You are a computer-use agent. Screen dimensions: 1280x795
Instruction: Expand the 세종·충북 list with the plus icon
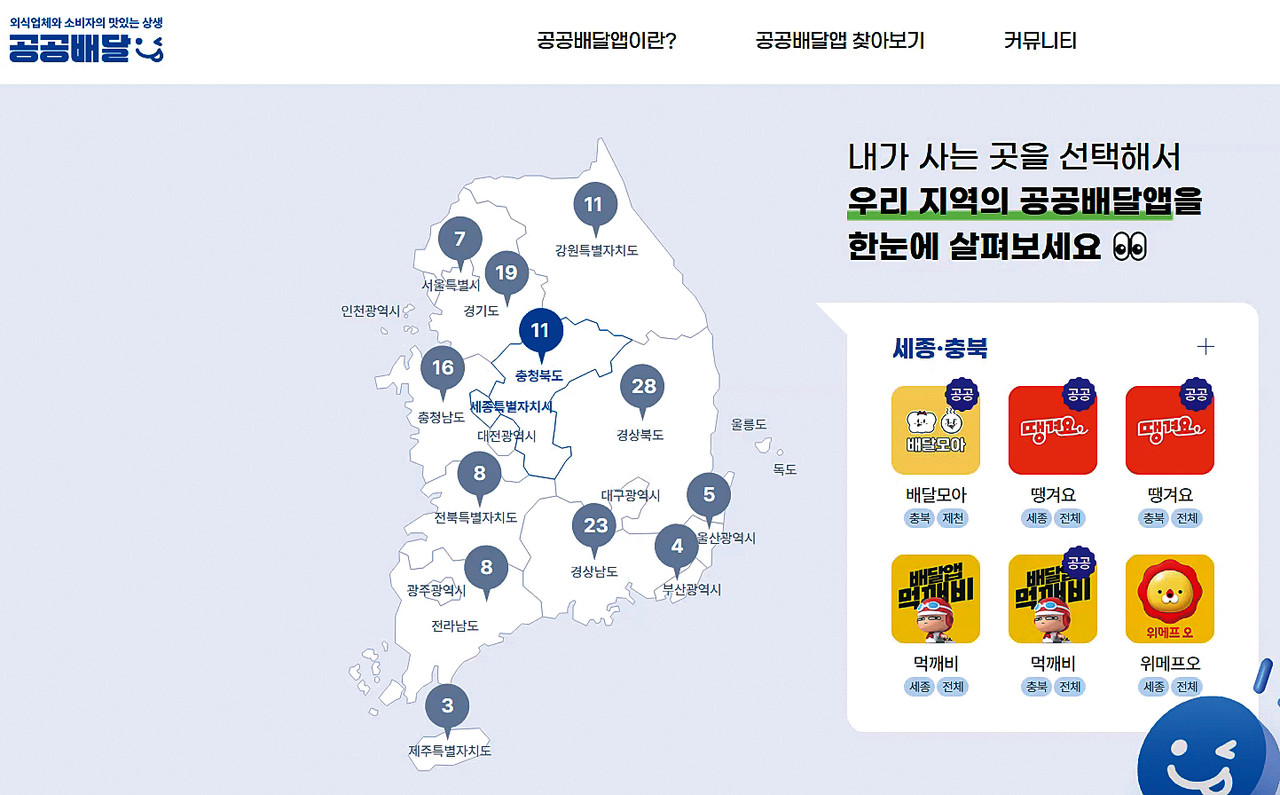[1206, 347]
